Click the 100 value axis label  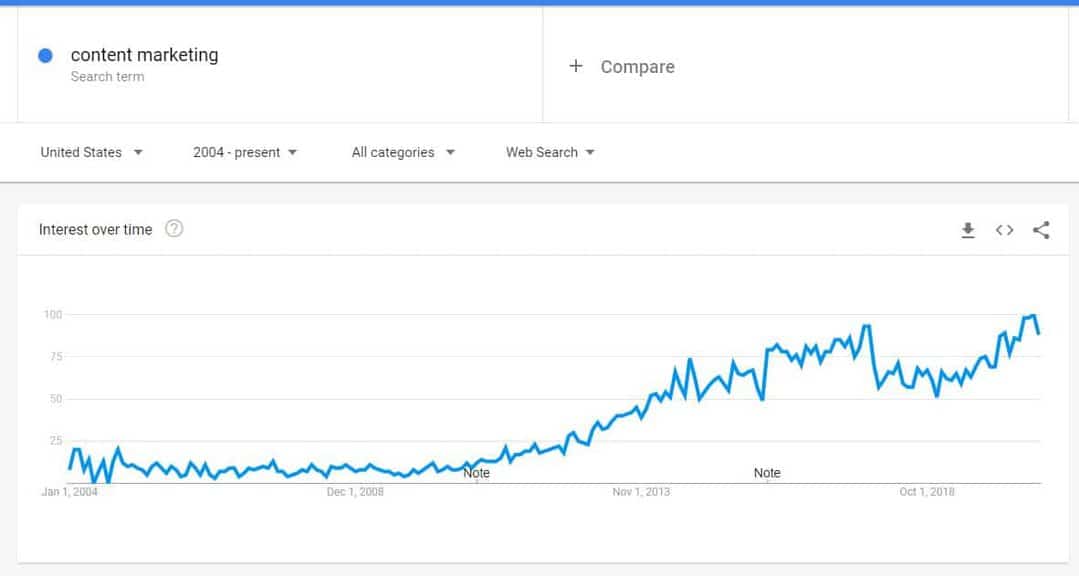click(x=53, y=314)
